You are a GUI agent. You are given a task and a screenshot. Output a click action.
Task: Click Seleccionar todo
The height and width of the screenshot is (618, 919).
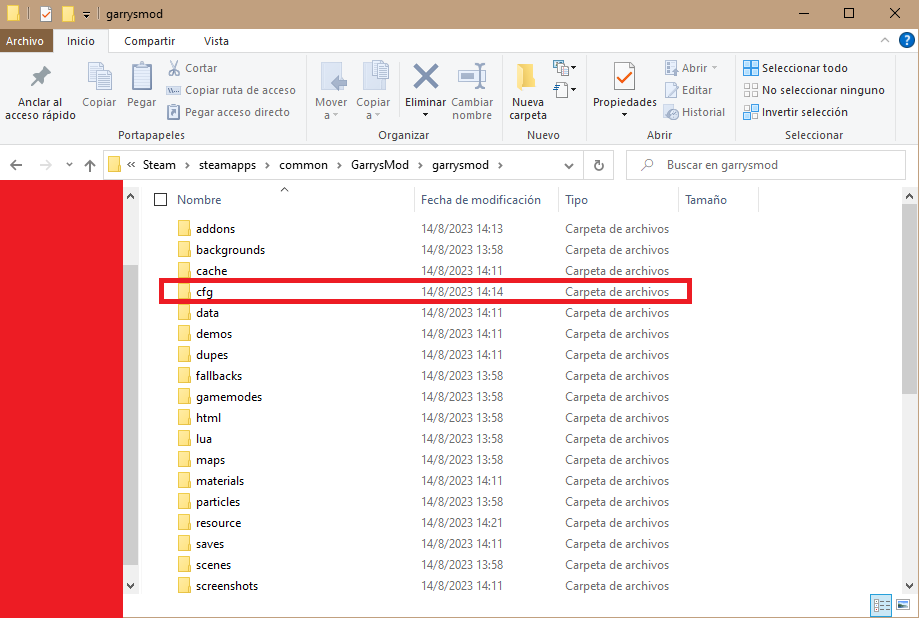point(795,68)
